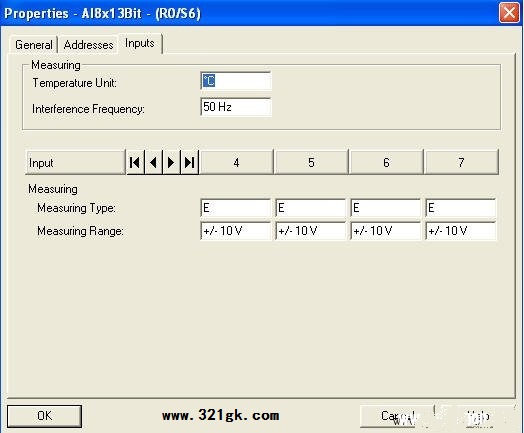
Task: Click the Measuring Type label
Action: 76,208
